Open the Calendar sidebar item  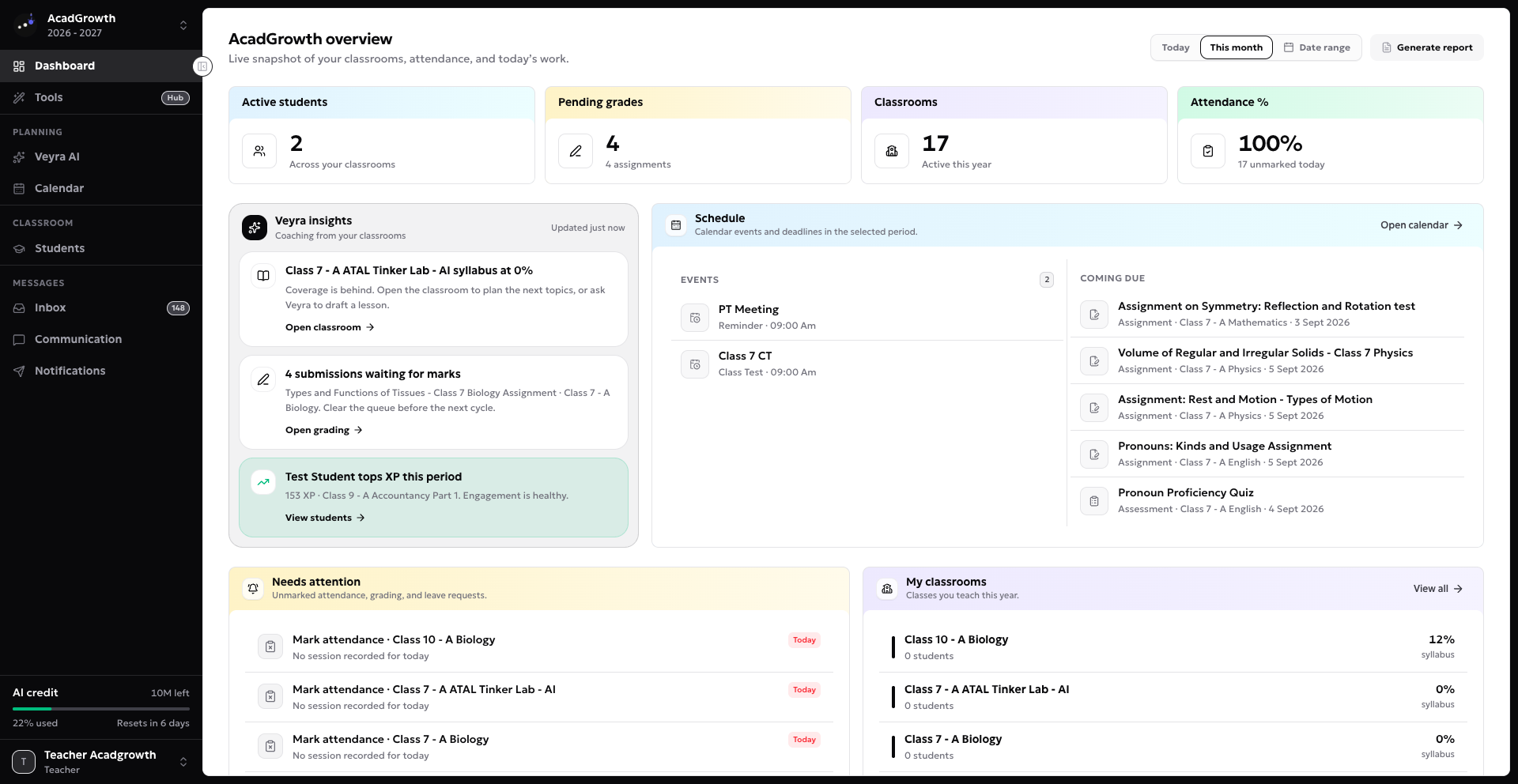point(101,188)
